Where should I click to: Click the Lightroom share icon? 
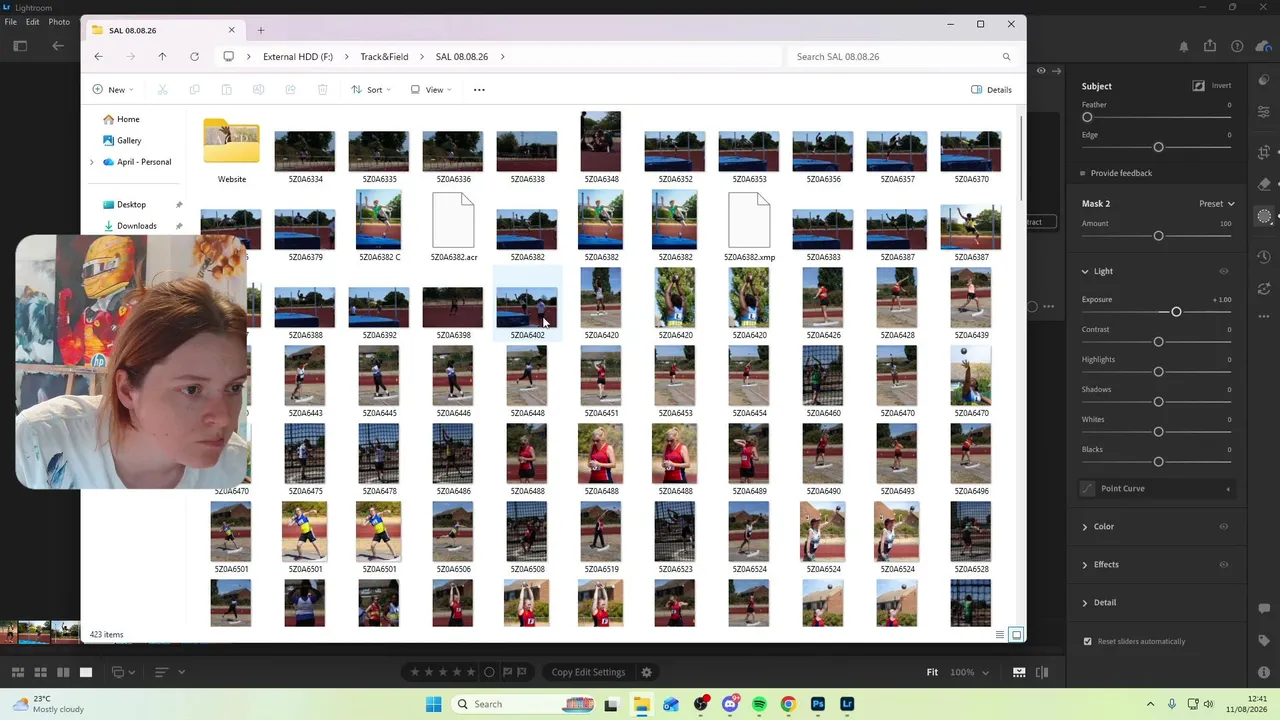[x=1210, y=46]
